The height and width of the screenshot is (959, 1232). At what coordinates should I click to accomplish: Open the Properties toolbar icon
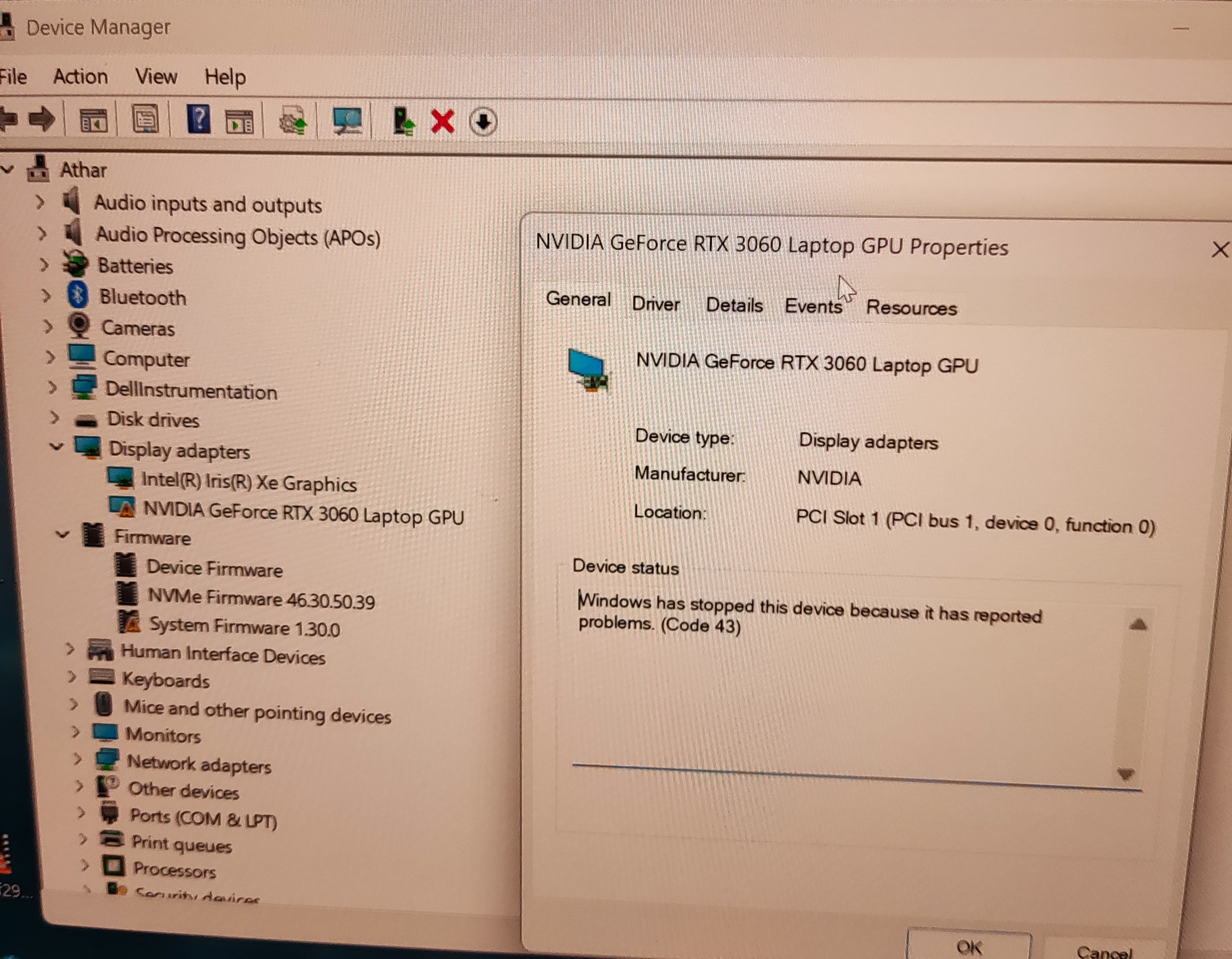[145, 120]
